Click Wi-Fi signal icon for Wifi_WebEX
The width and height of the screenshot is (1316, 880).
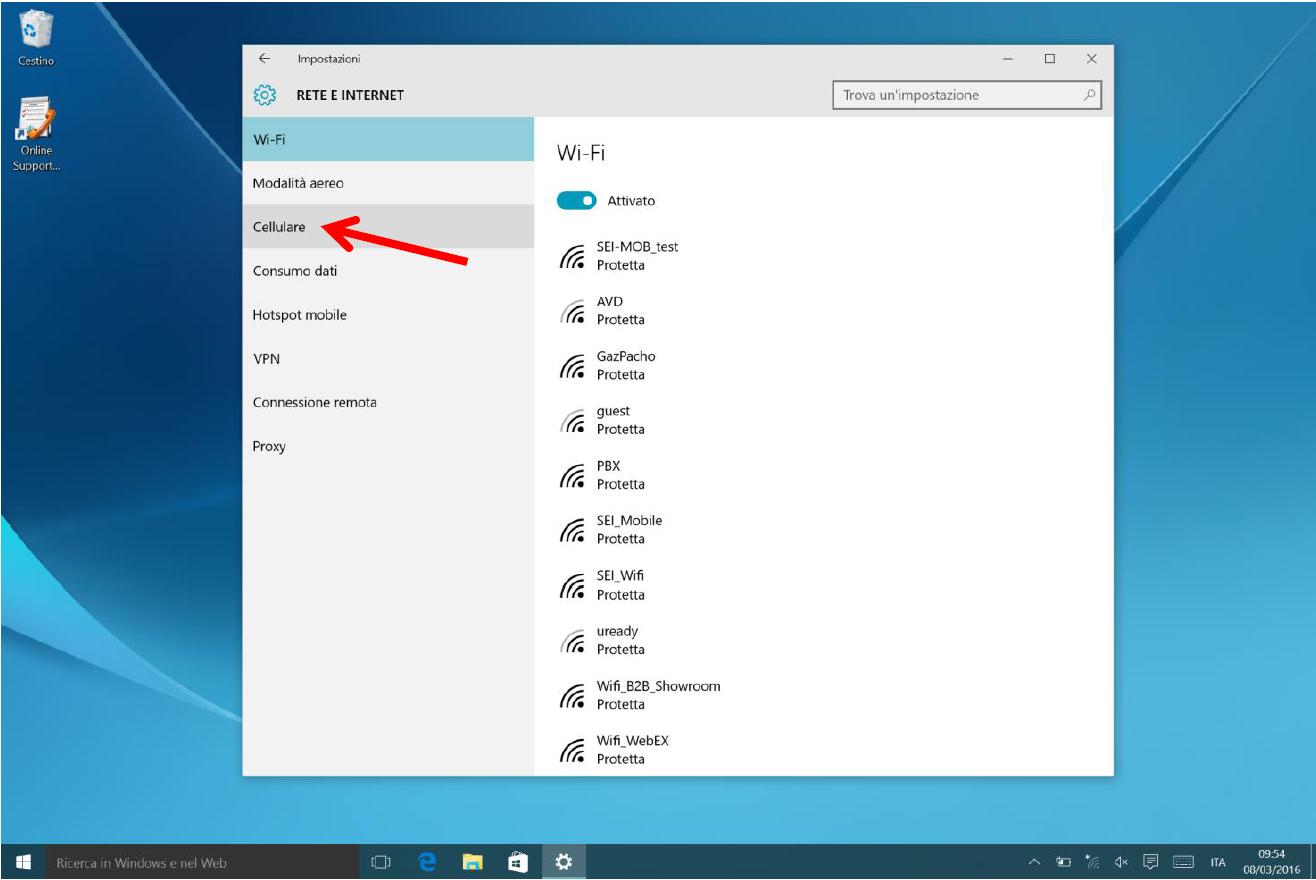pos(572,750)
